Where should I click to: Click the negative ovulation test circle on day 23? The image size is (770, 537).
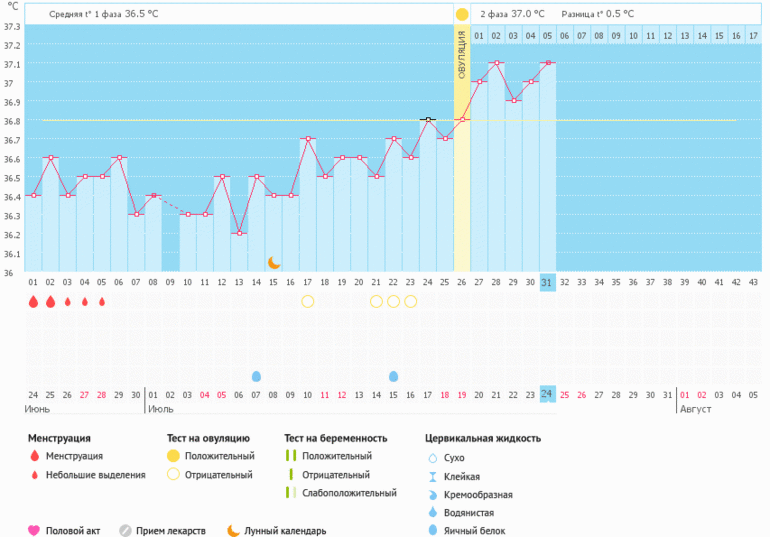410,301
